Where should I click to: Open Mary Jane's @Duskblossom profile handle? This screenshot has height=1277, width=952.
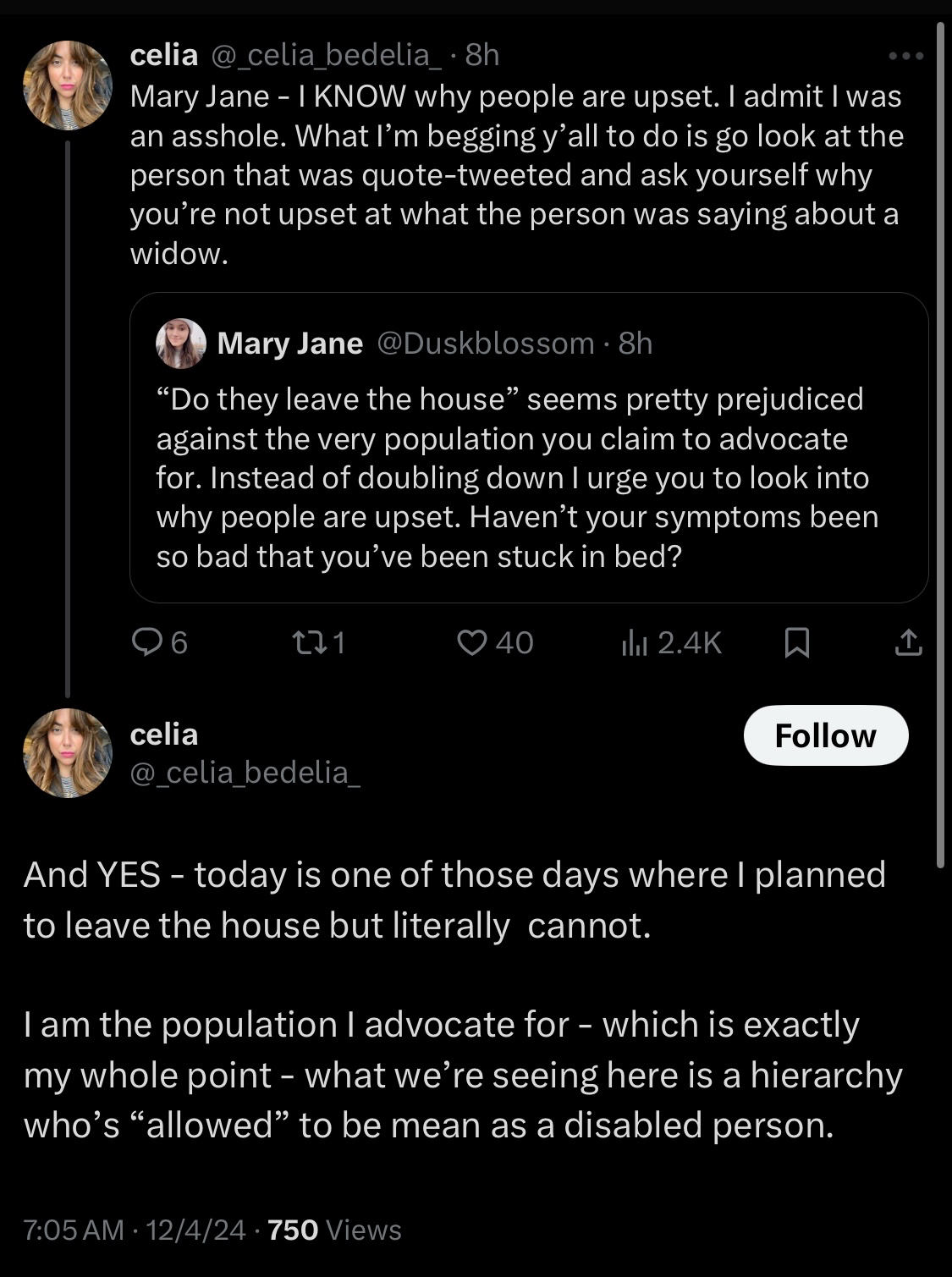485,344
